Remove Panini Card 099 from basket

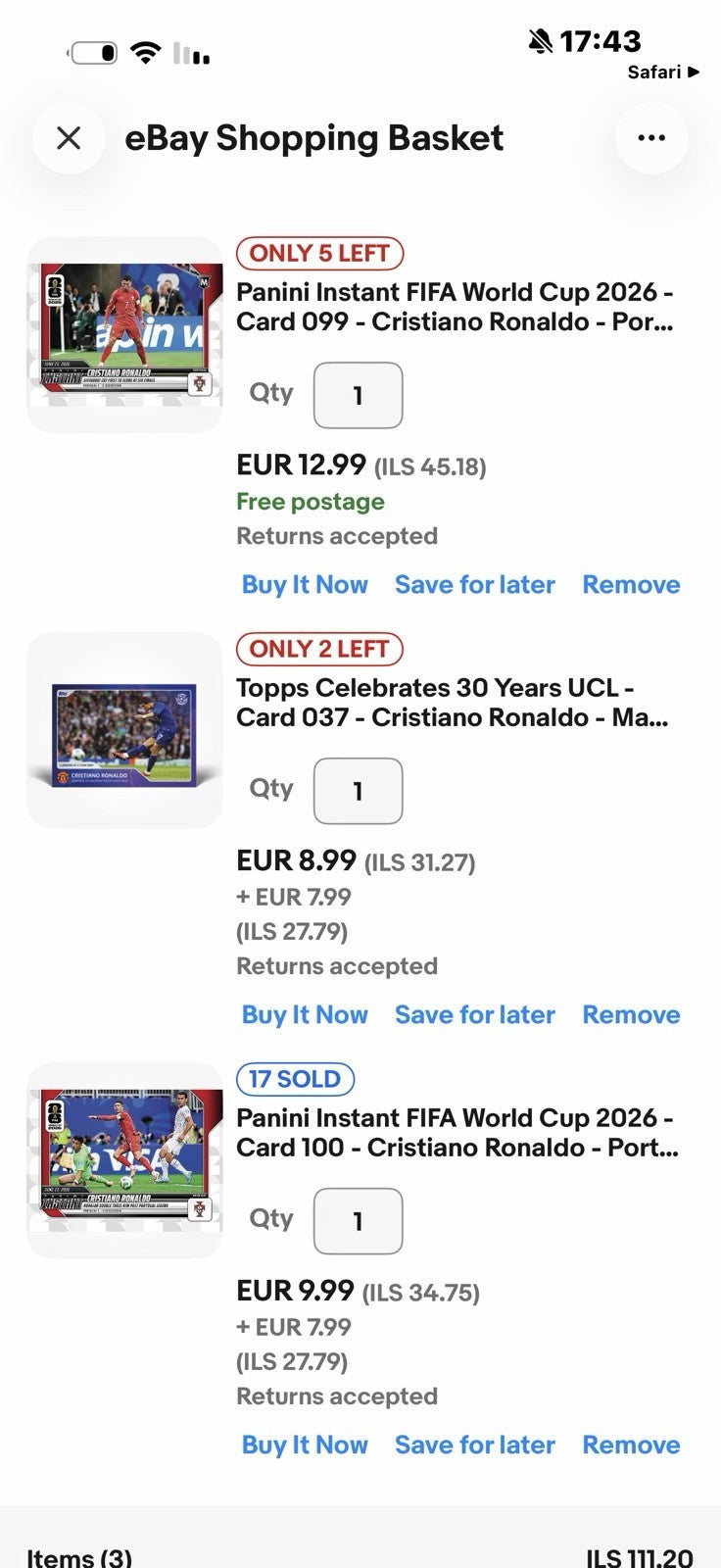tap(631, 584)
